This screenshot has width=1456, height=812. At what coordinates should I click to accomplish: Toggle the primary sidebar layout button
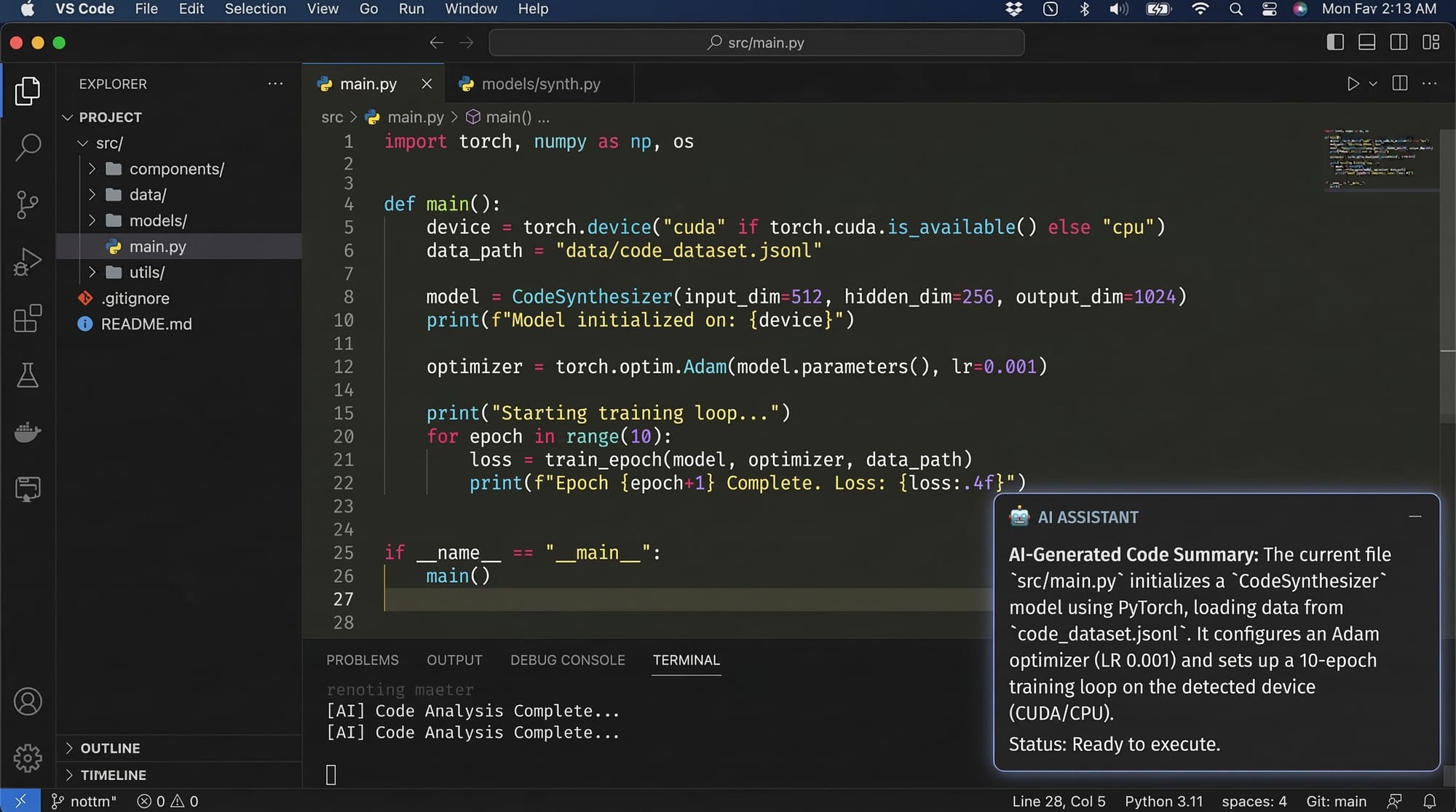click(1335, 42)
